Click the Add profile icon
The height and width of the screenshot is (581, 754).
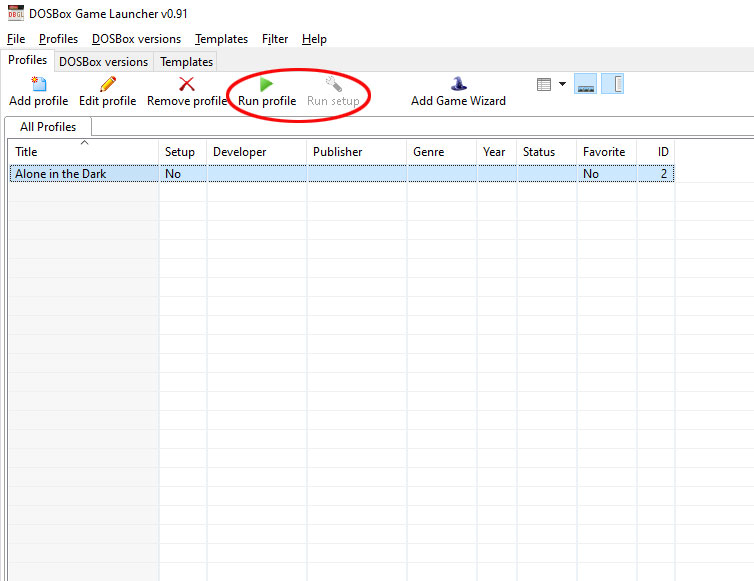38,84
